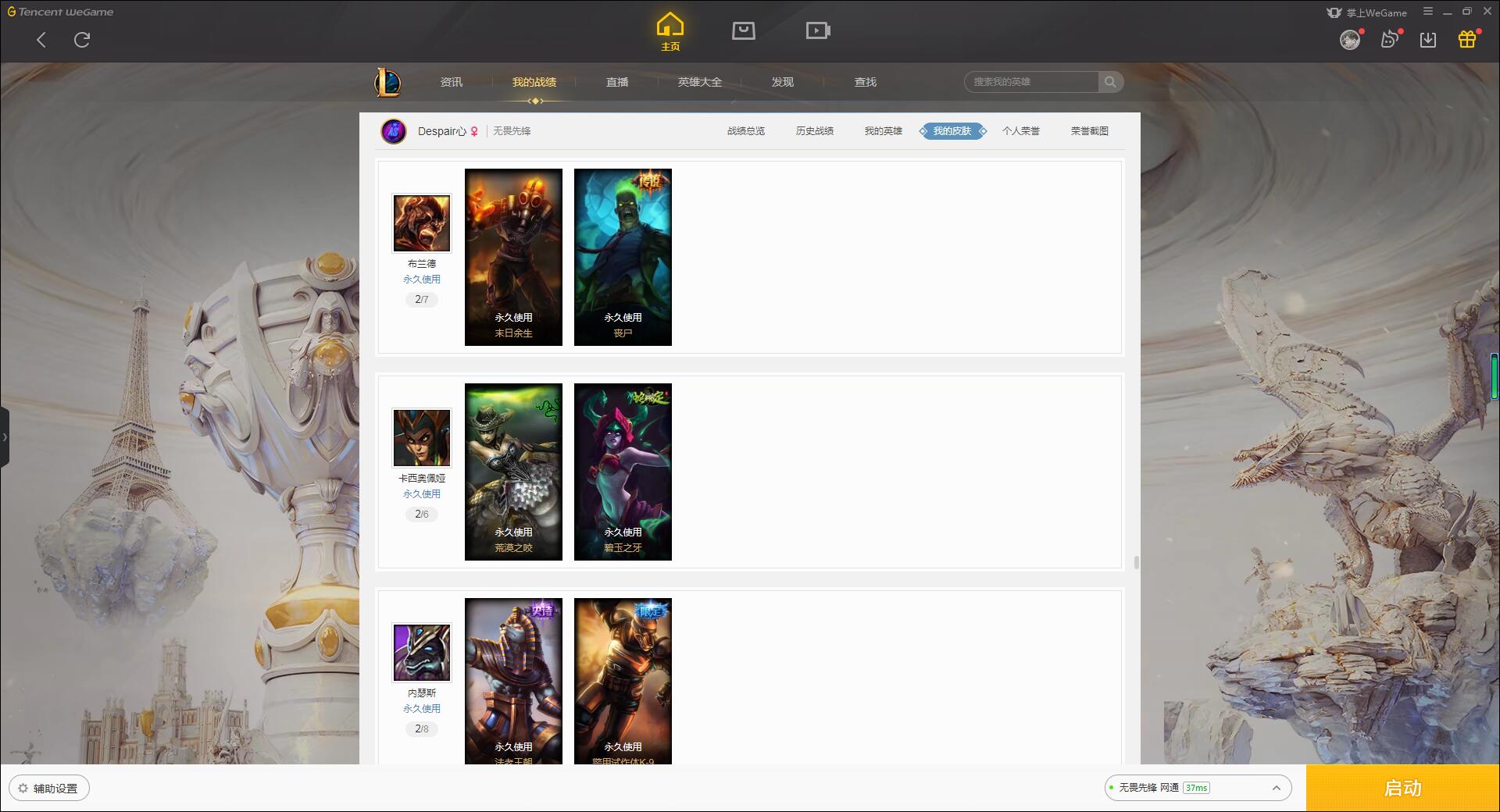
Task: Open the user avatar in top right
Action: tap(1349, 40)
